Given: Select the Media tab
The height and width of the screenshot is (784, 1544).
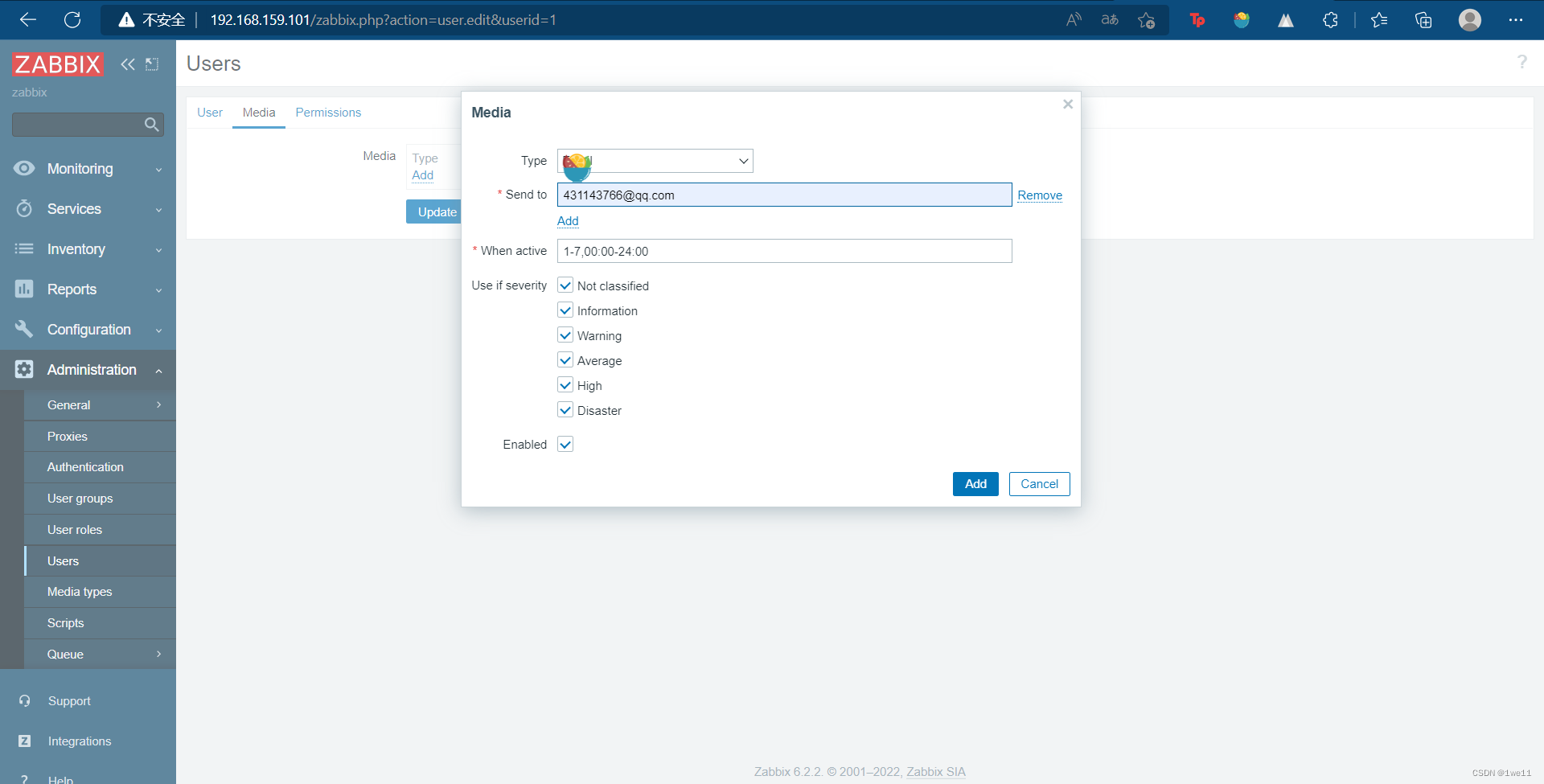Looking at the screenshot, I should [259, 113].
